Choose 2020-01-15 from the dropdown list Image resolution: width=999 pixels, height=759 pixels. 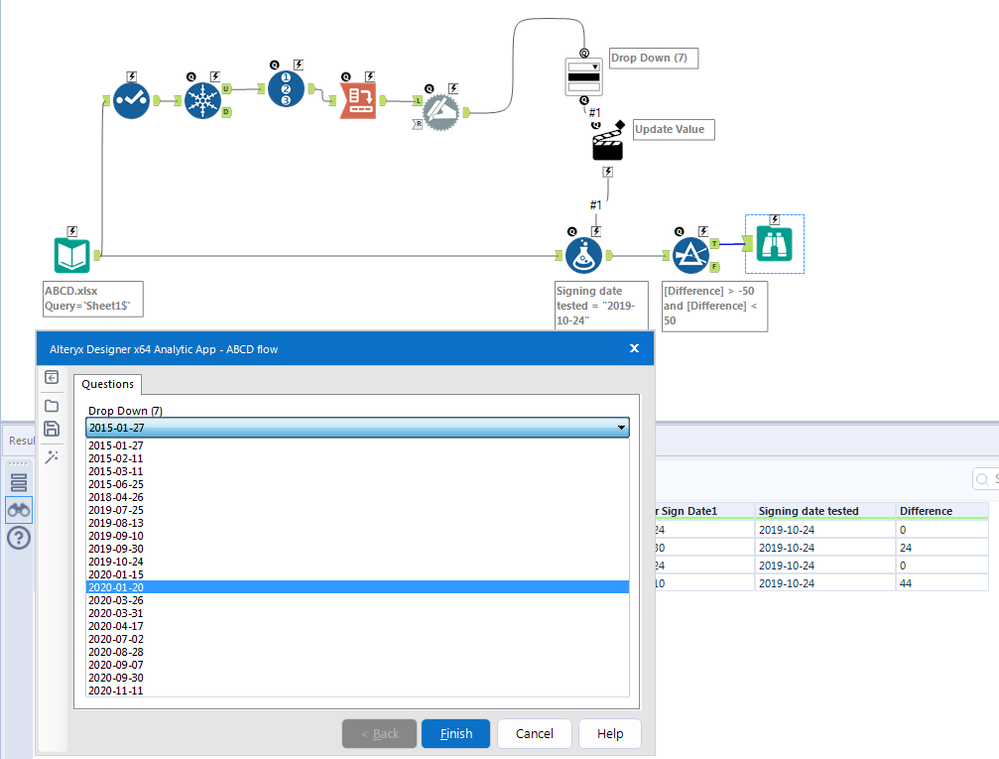point(357,574)
